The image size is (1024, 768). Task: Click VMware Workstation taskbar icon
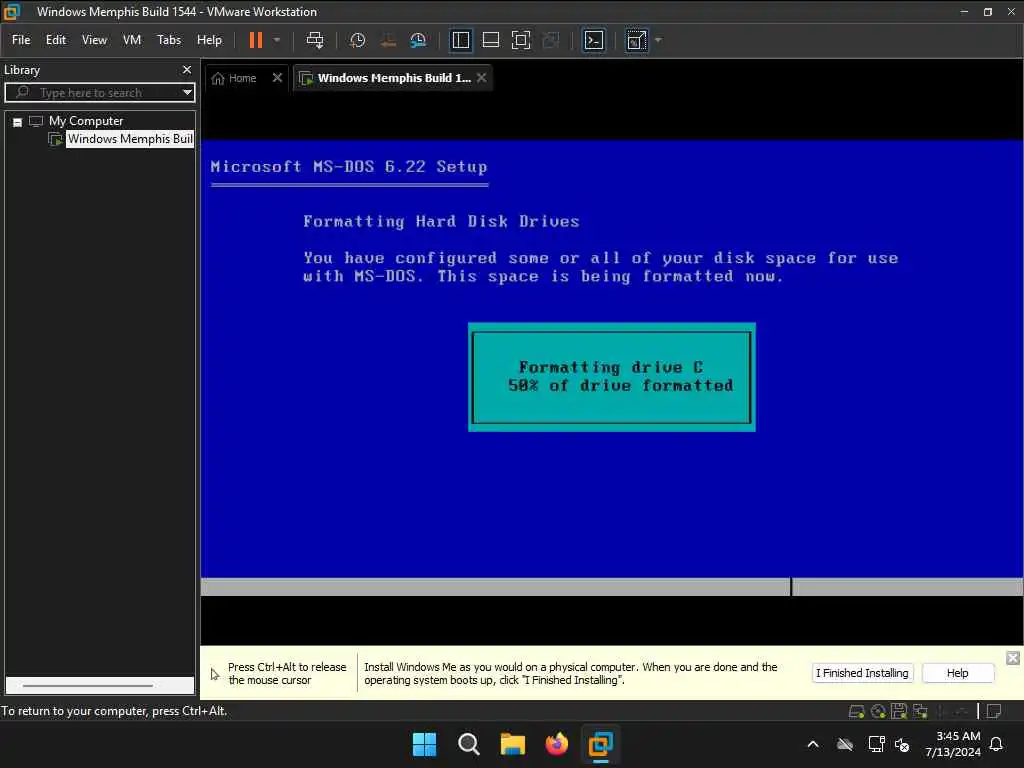coord(600,744)
